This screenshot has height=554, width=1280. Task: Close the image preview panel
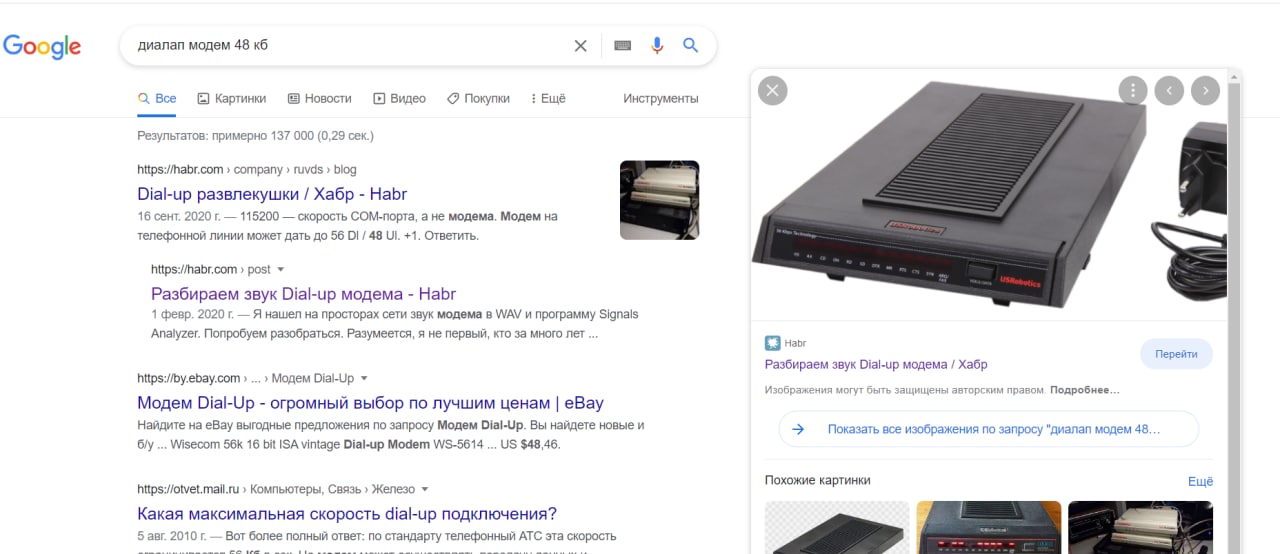772,90
